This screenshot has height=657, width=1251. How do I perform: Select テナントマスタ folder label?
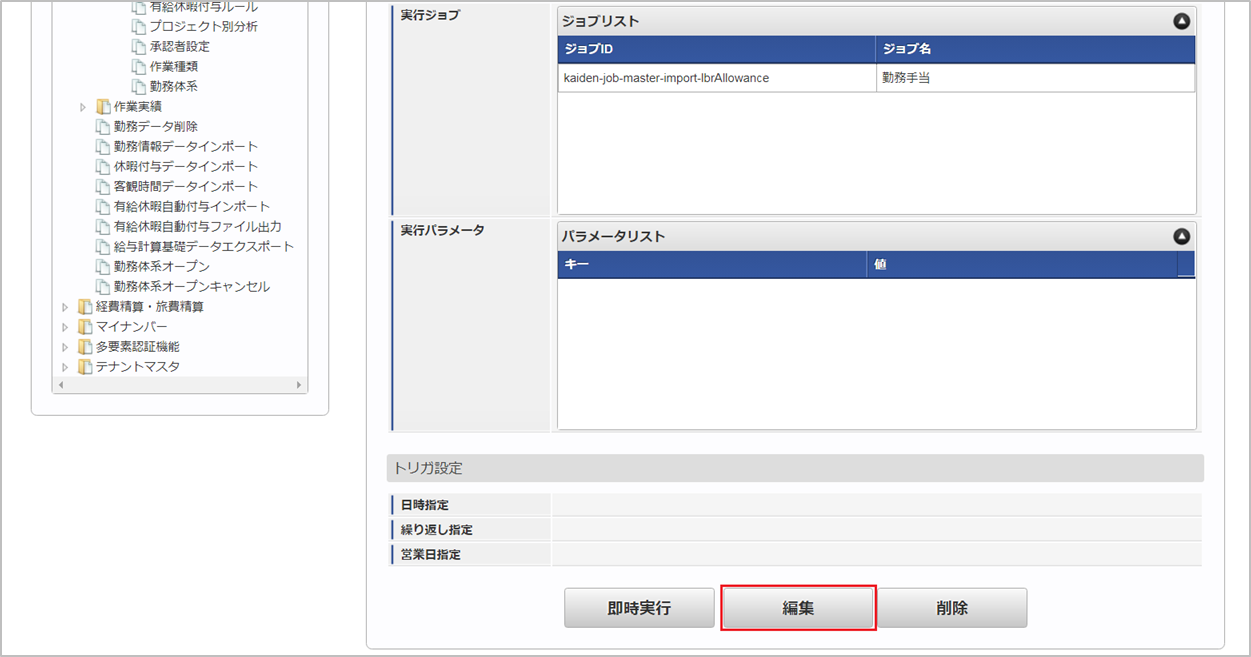click(x=138, y=367)
